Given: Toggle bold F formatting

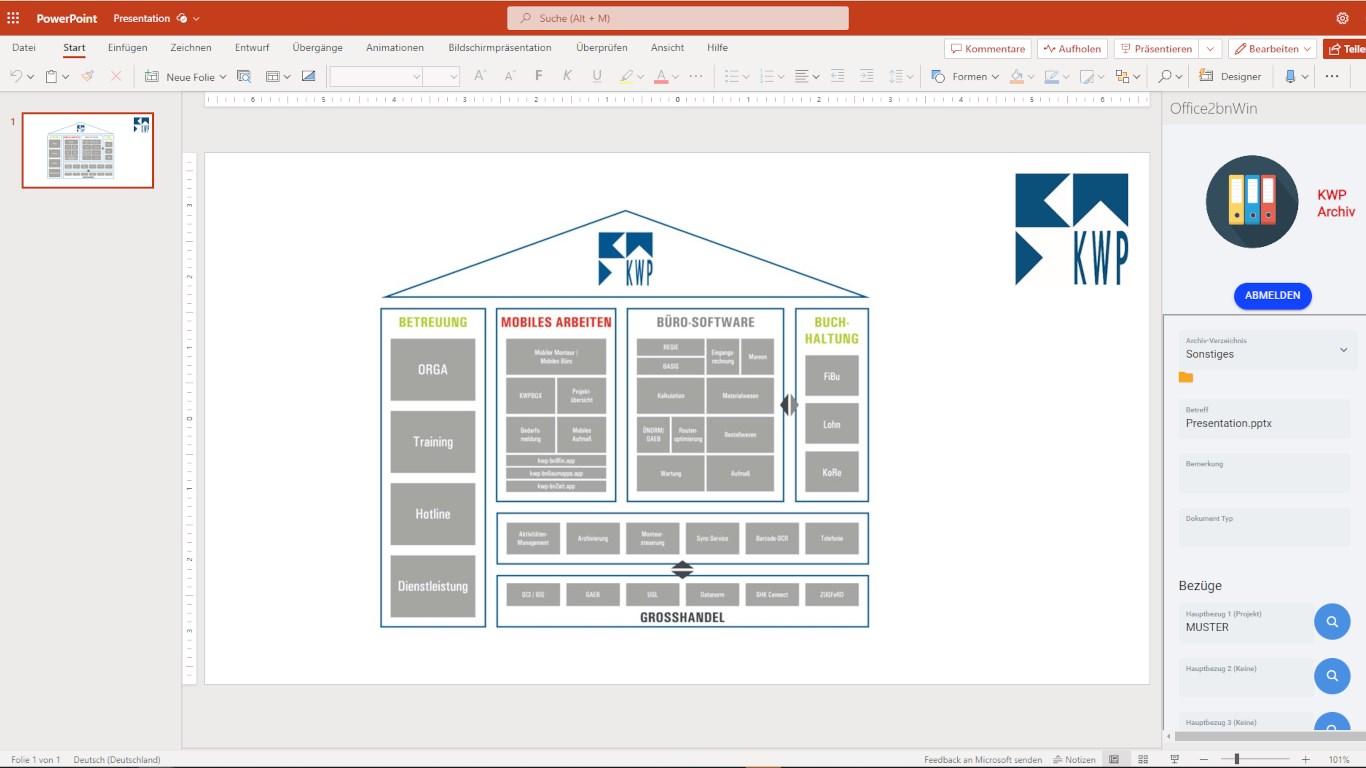Looking at the screenshot, I should pyautogui.click(x=539, y=76).
